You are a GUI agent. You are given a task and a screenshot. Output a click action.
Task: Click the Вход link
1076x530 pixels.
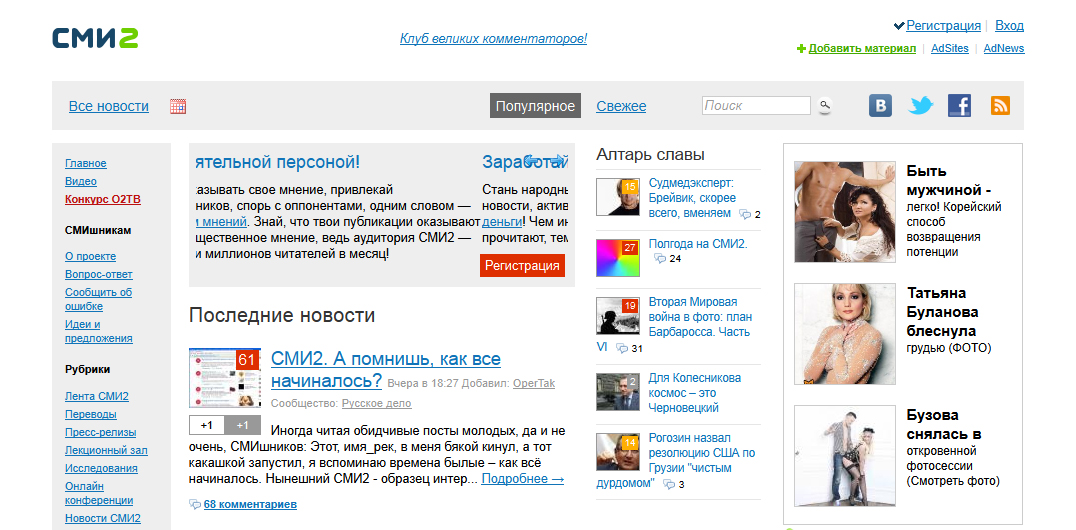[x=1009, y=25]
